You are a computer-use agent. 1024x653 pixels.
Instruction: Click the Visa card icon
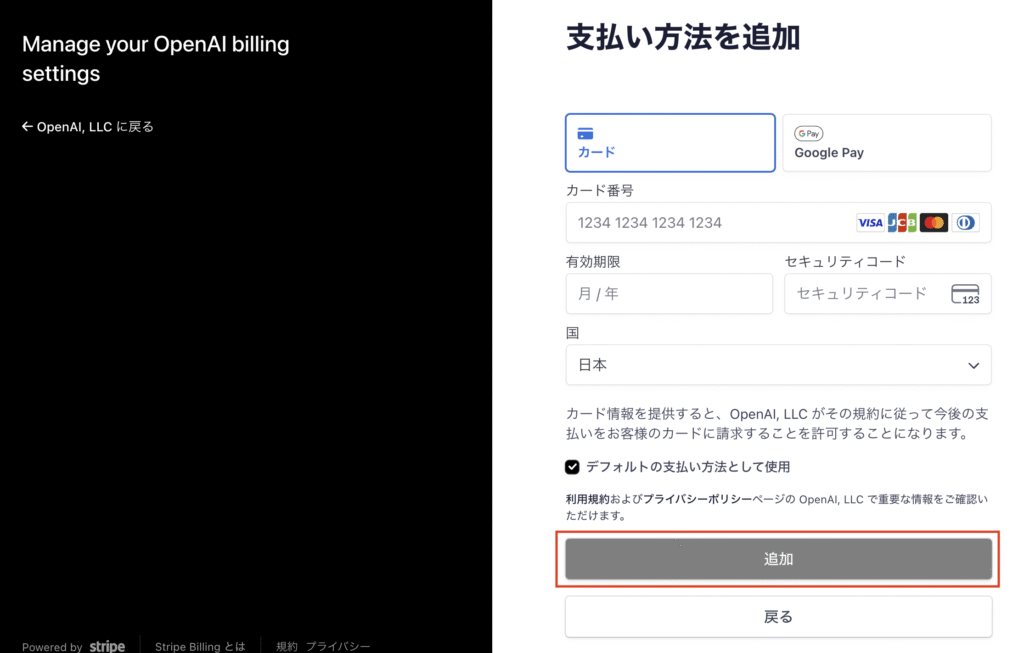point(870,223)
